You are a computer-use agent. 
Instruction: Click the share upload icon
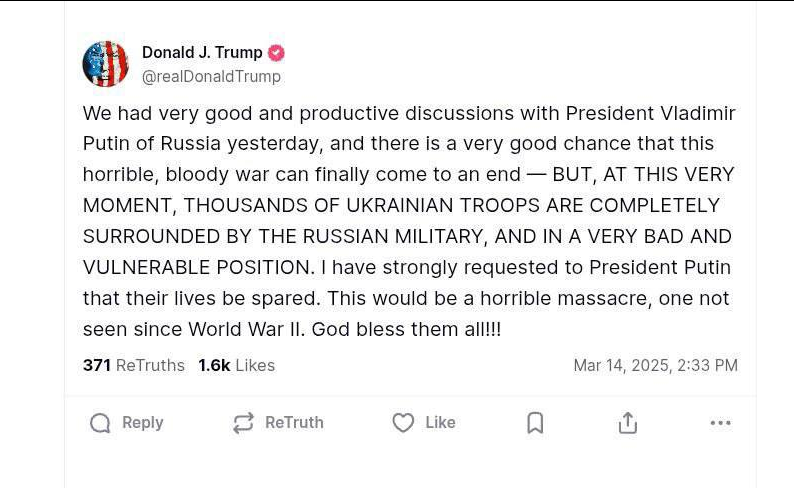(627, 423)
